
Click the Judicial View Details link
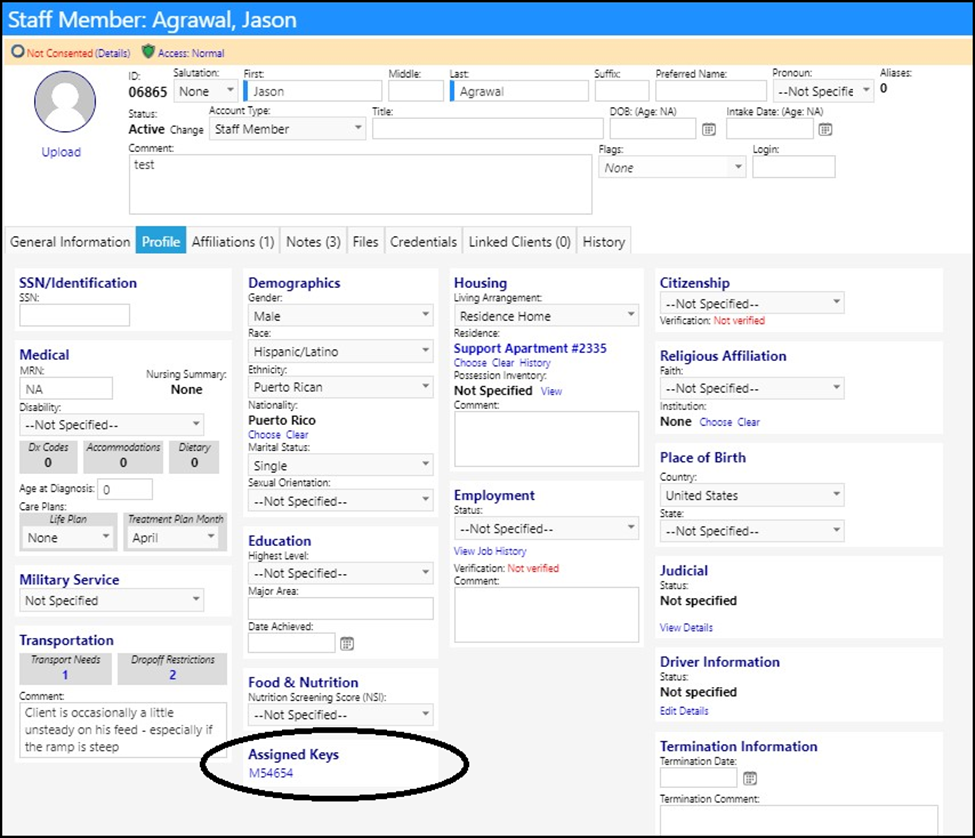[686, 627]
